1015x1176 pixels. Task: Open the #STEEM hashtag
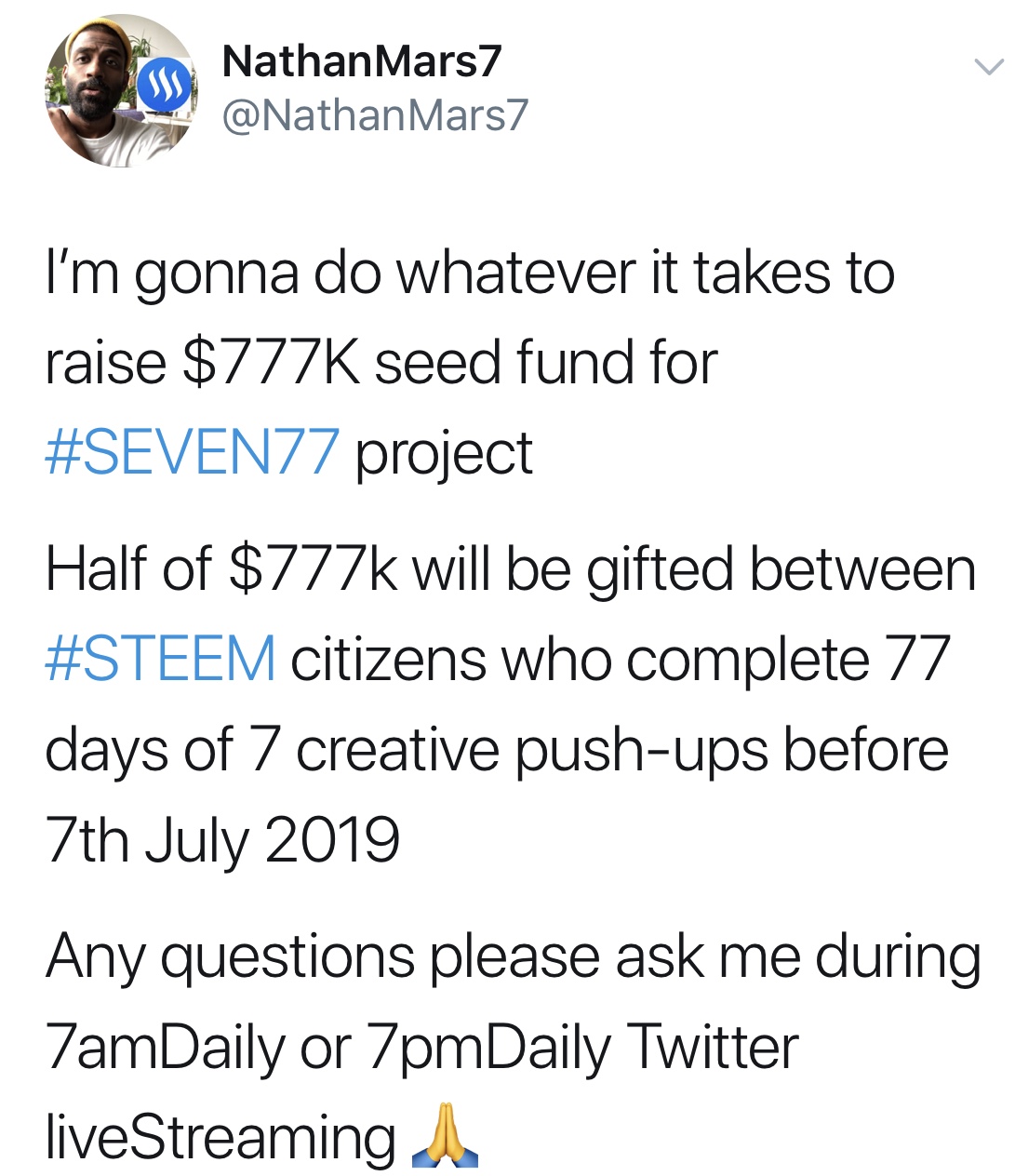(160, 659)
